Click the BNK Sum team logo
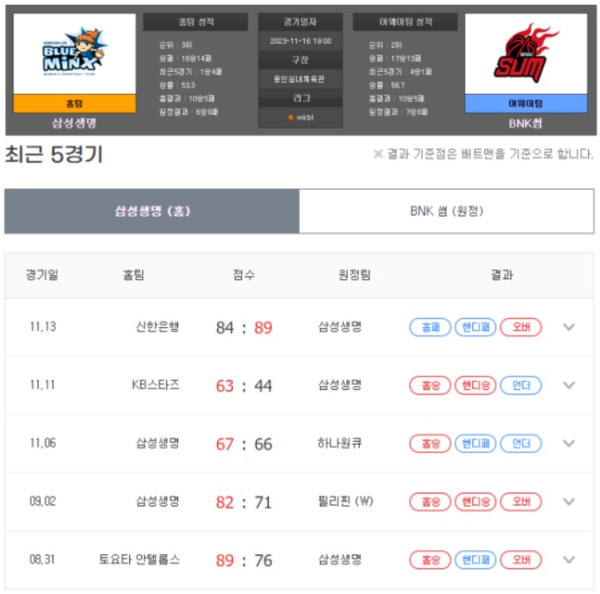 click(525, 53)
